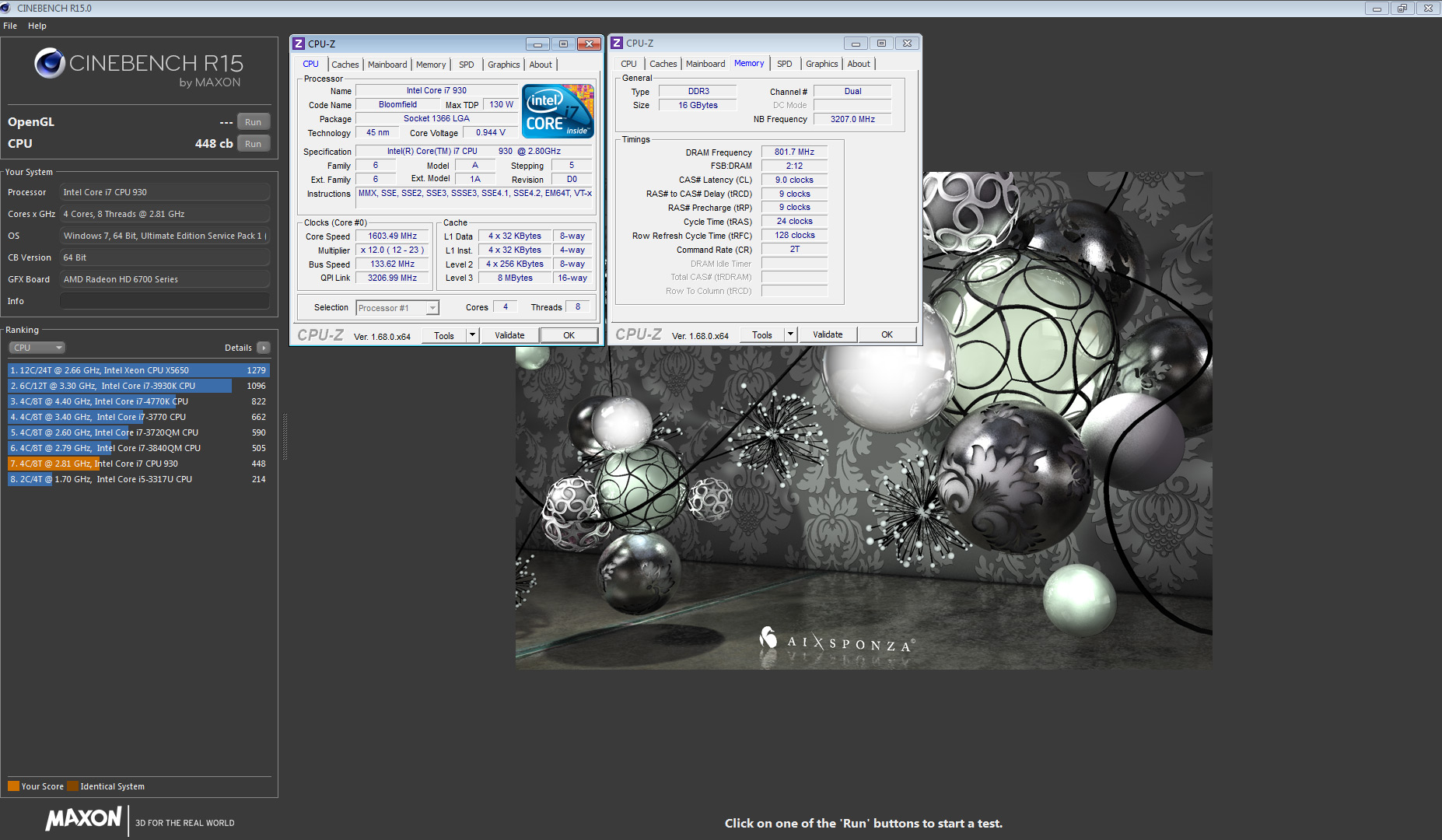This screenshot has width=1442, height=840.
Task: Restore down the Cinebench main window
Action: click(x=1402, y=8)
